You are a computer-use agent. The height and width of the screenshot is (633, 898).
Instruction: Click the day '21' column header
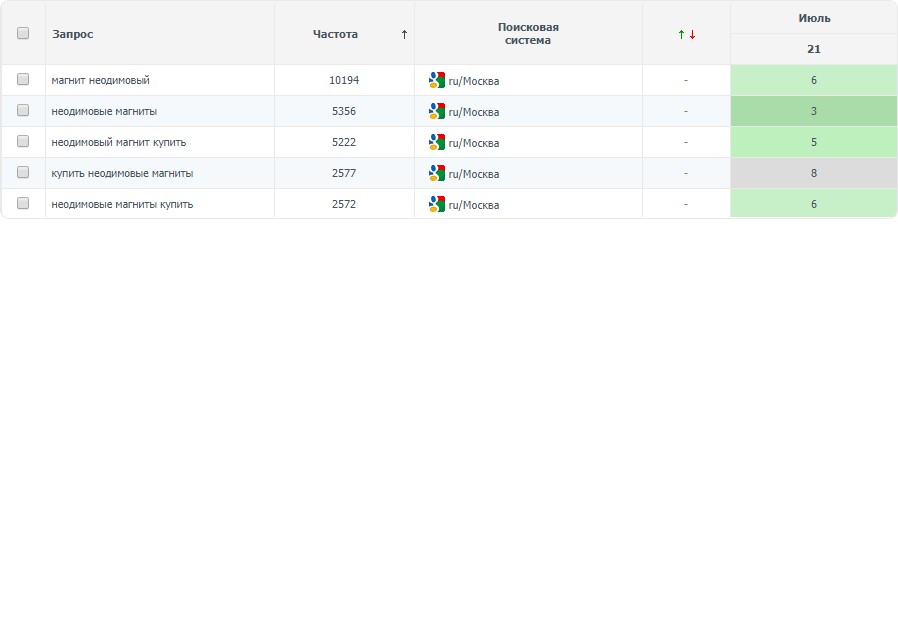tap(814, 49)
